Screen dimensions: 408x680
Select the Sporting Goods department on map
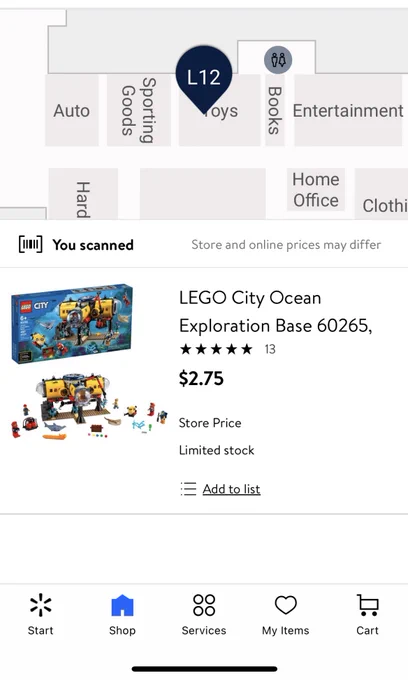[139, 110]
